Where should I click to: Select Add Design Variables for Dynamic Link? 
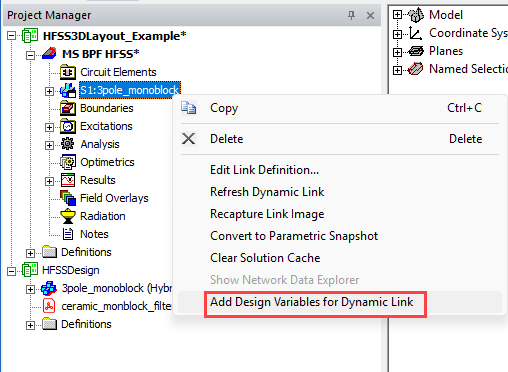click(x=339, y=302)
